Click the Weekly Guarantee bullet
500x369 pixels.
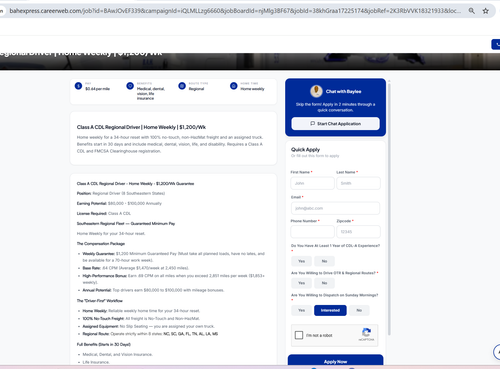[173, 257]
